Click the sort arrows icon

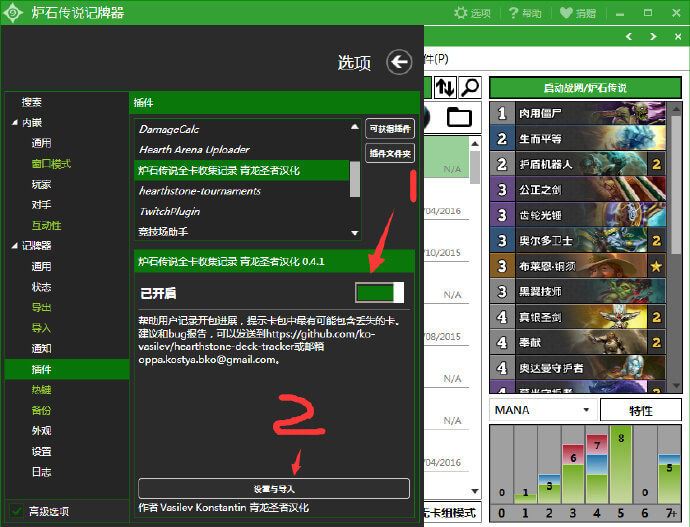click(x=445, y=87)
